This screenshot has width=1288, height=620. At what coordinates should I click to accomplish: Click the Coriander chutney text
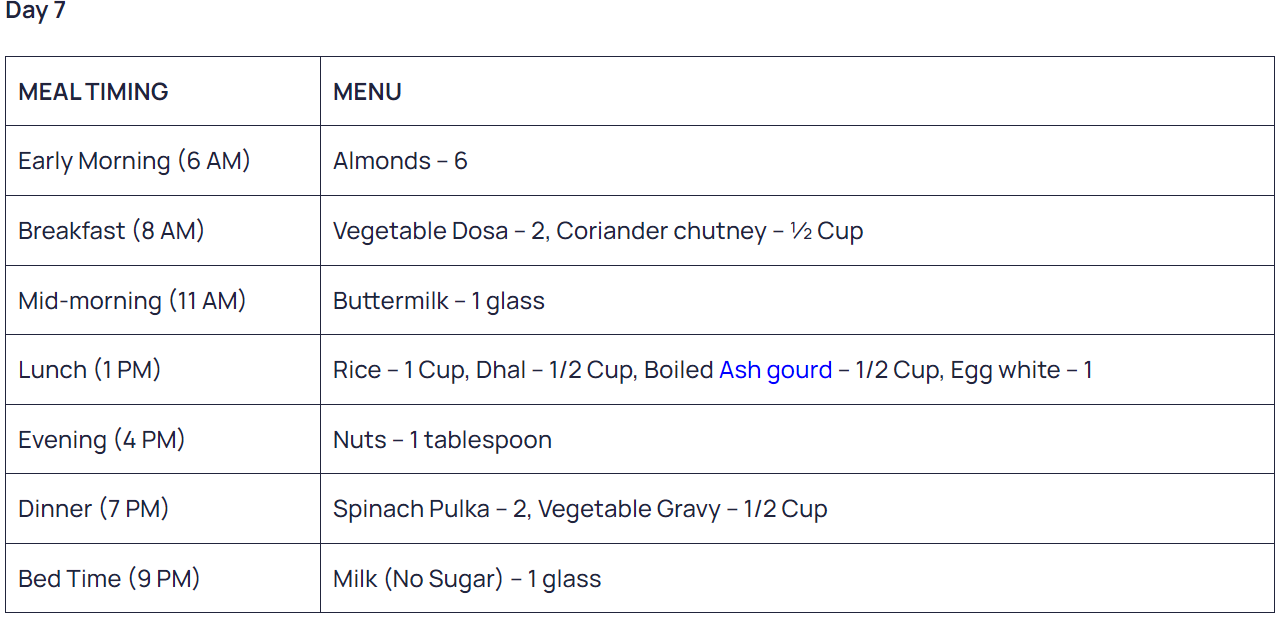point(660,231)
